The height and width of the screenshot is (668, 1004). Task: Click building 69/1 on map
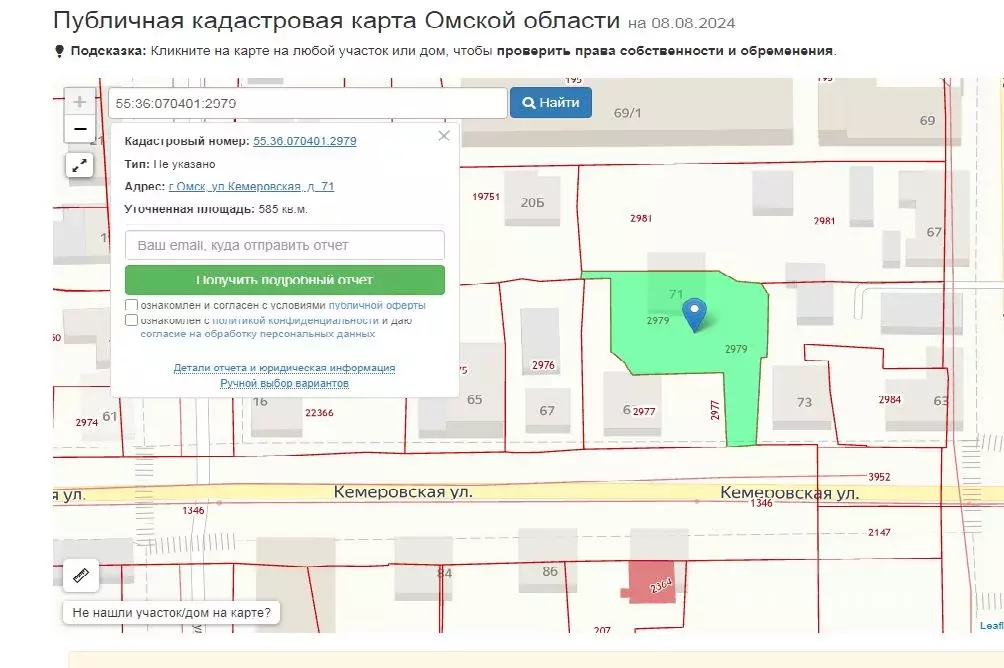coord(628,113)
